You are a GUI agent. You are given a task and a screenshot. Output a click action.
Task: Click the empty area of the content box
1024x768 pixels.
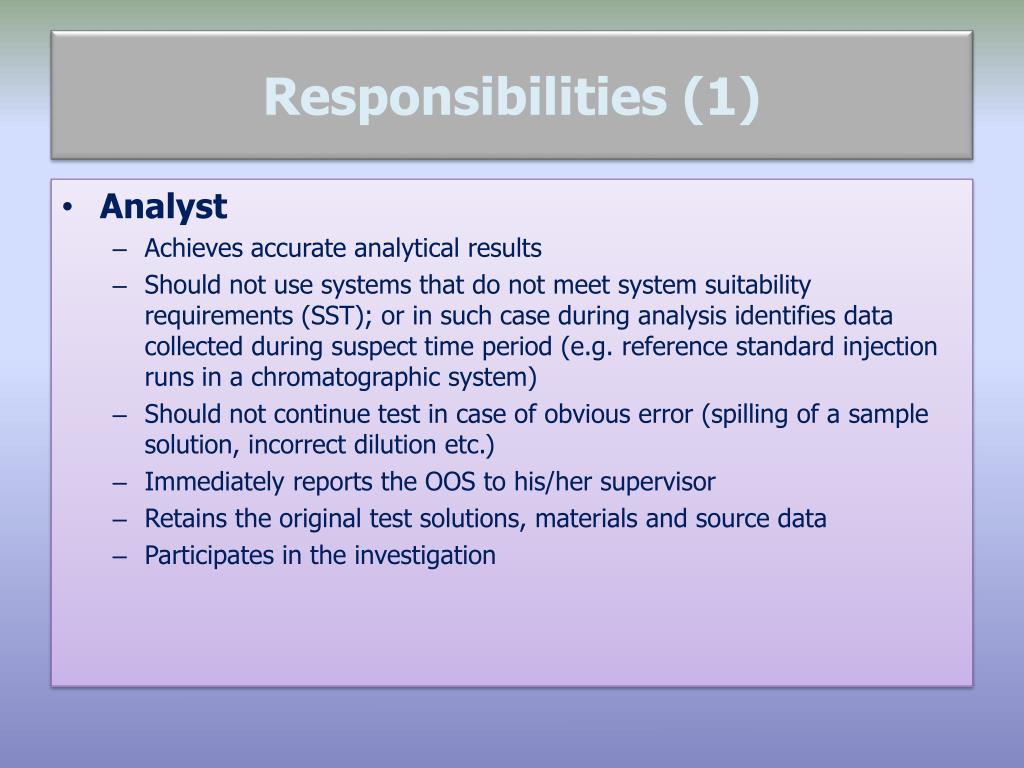(511, 627)
